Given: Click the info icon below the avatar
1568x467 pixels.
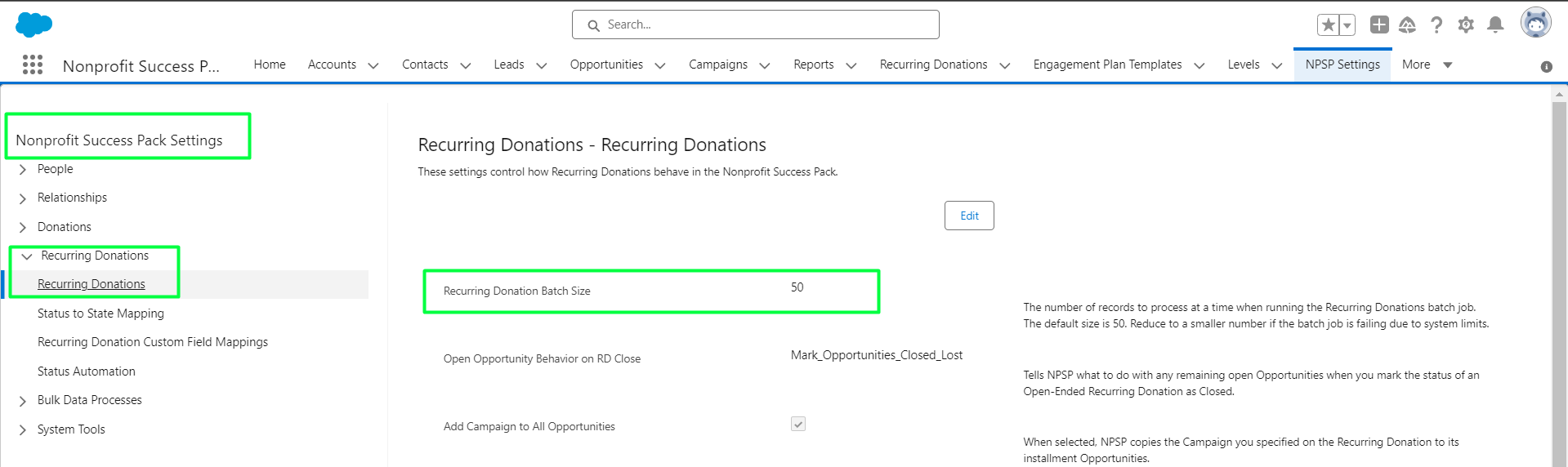Looking at the screenshot, I should click(x=1546, y=67).
